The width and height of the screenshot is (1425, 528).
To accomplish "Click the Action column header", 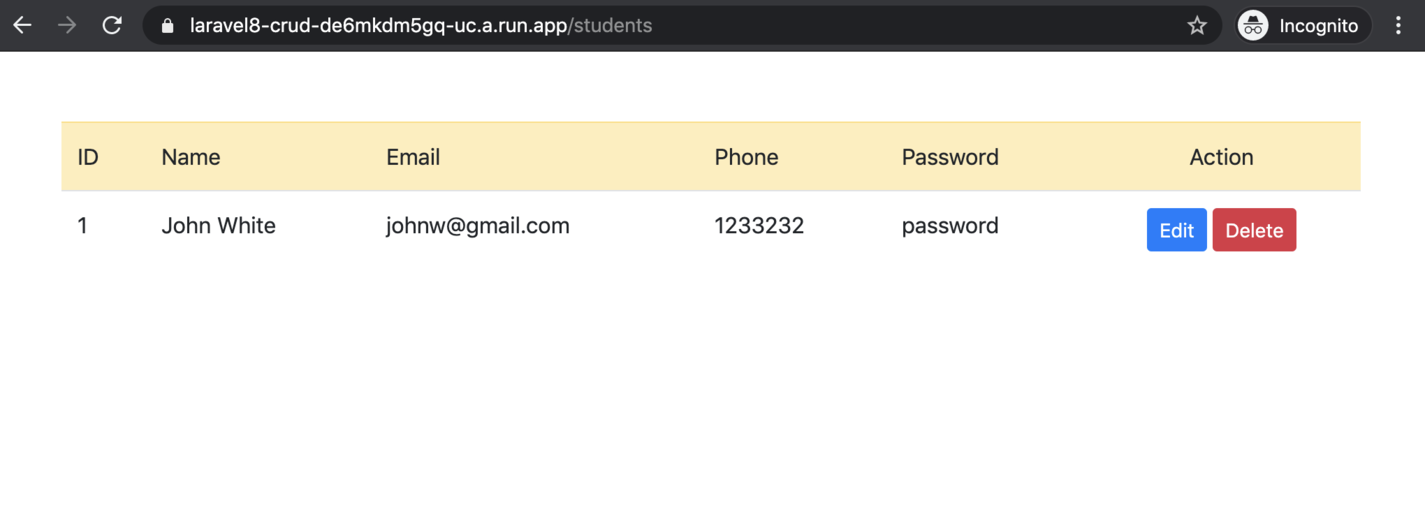I will click(1221, 157).
